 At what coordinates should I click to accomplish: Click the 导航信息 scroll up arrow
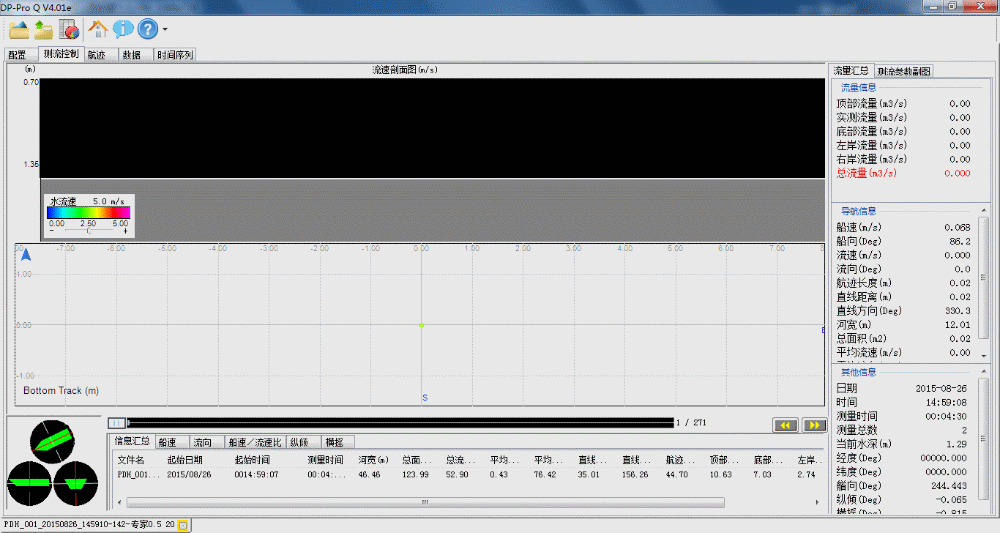coord(983,210)
